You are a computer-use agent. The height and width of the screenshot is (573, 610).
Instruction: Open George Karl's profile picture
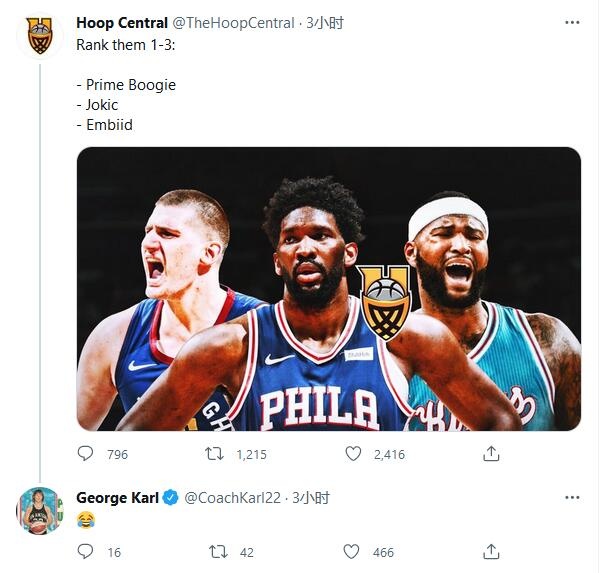[x=40, y=511]
